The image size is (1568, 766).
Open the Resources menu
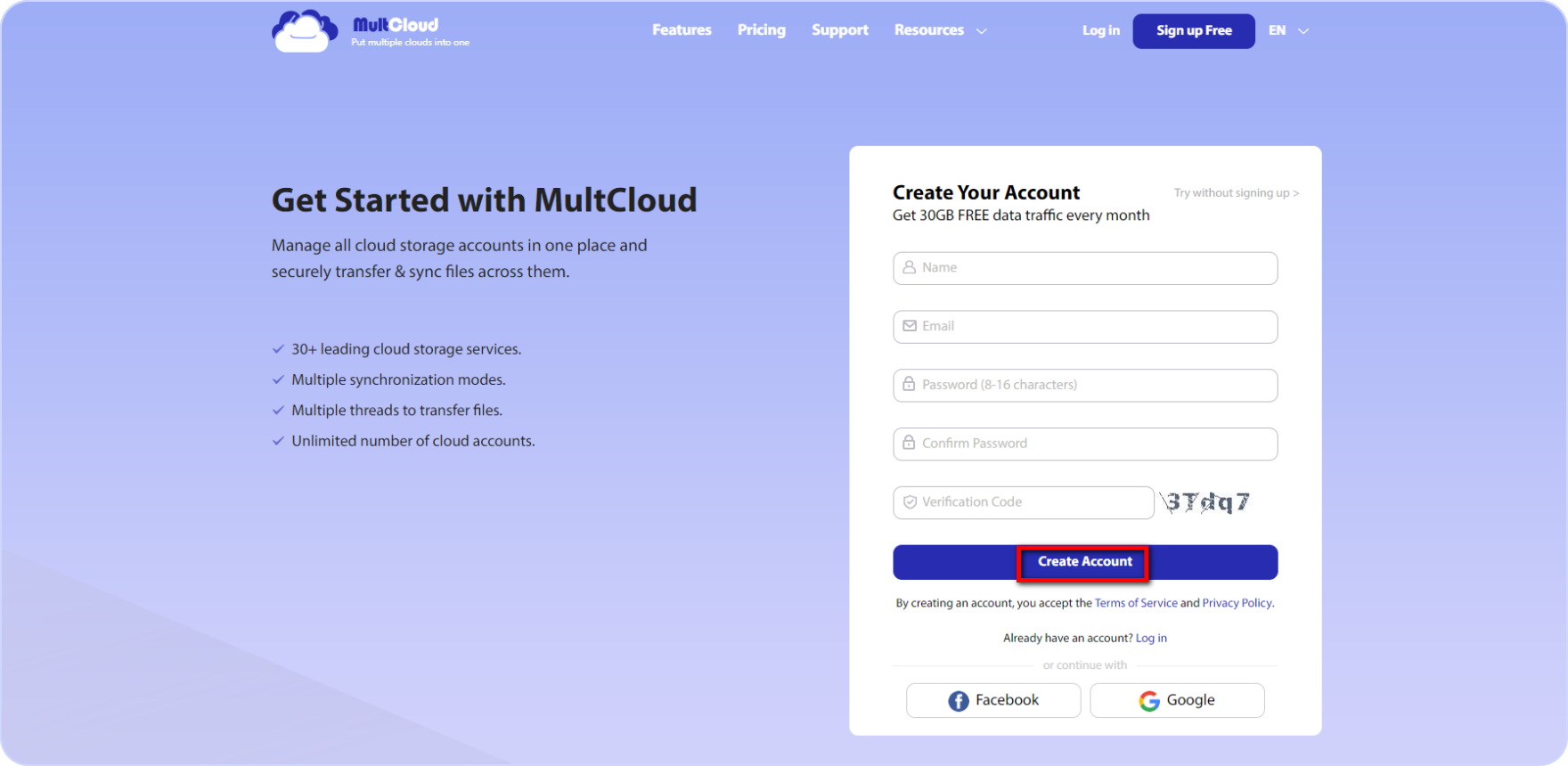tap(929, 30)
